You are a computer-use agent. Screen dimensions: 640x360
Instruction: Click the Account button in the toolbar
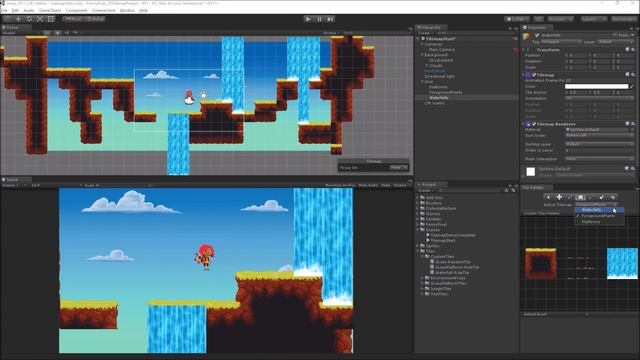point(560,19)
